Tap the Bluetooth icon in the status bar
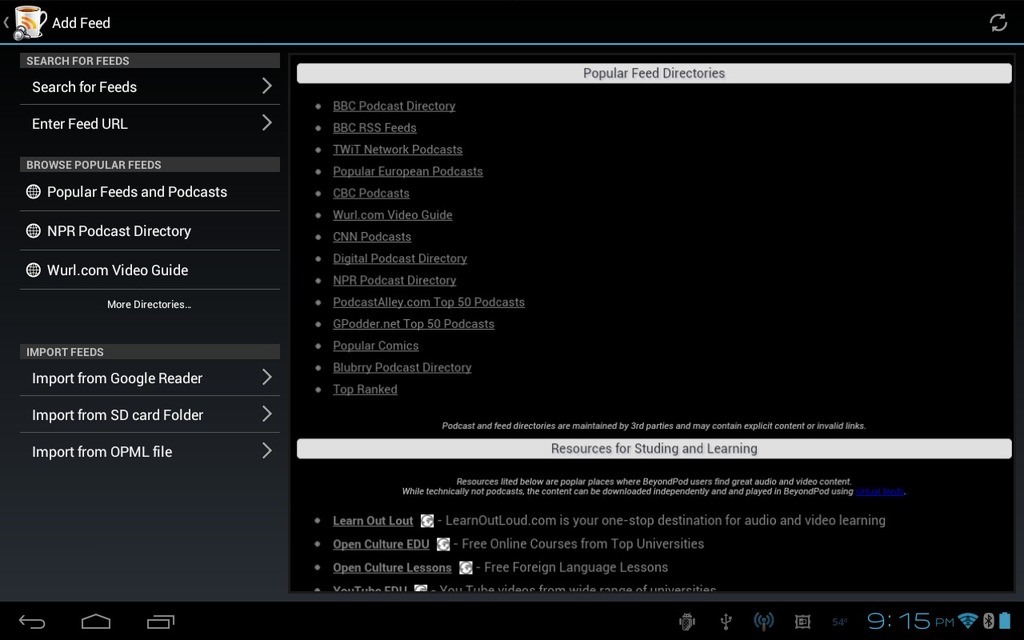 click(x=988, y=621)
